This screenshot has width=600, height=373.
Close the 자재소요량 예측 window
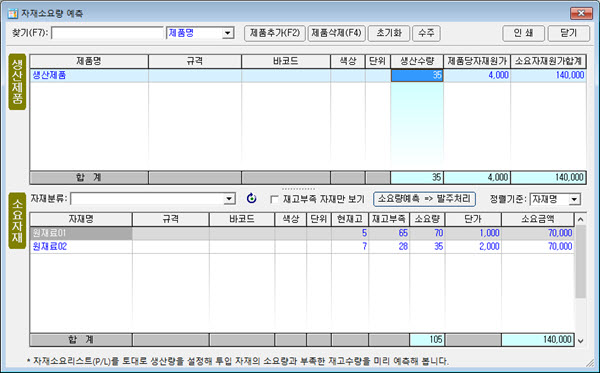click(581, 13)
